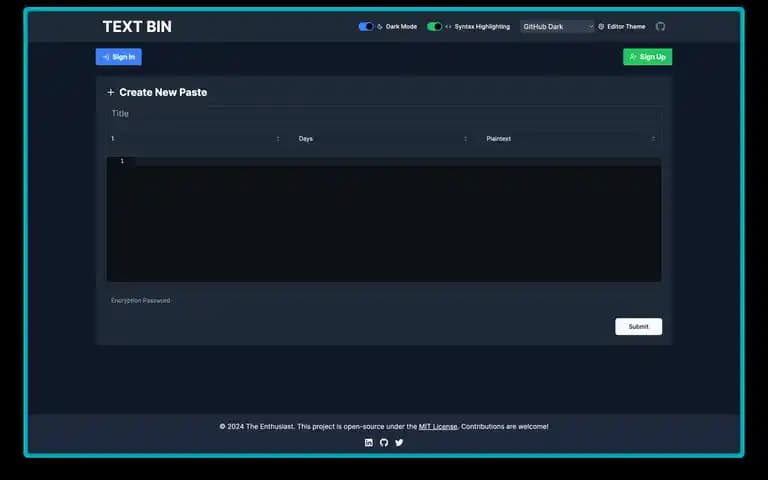Click the Sign In button
The height and width of the screenshot is (480, 768).
(119, 57)
